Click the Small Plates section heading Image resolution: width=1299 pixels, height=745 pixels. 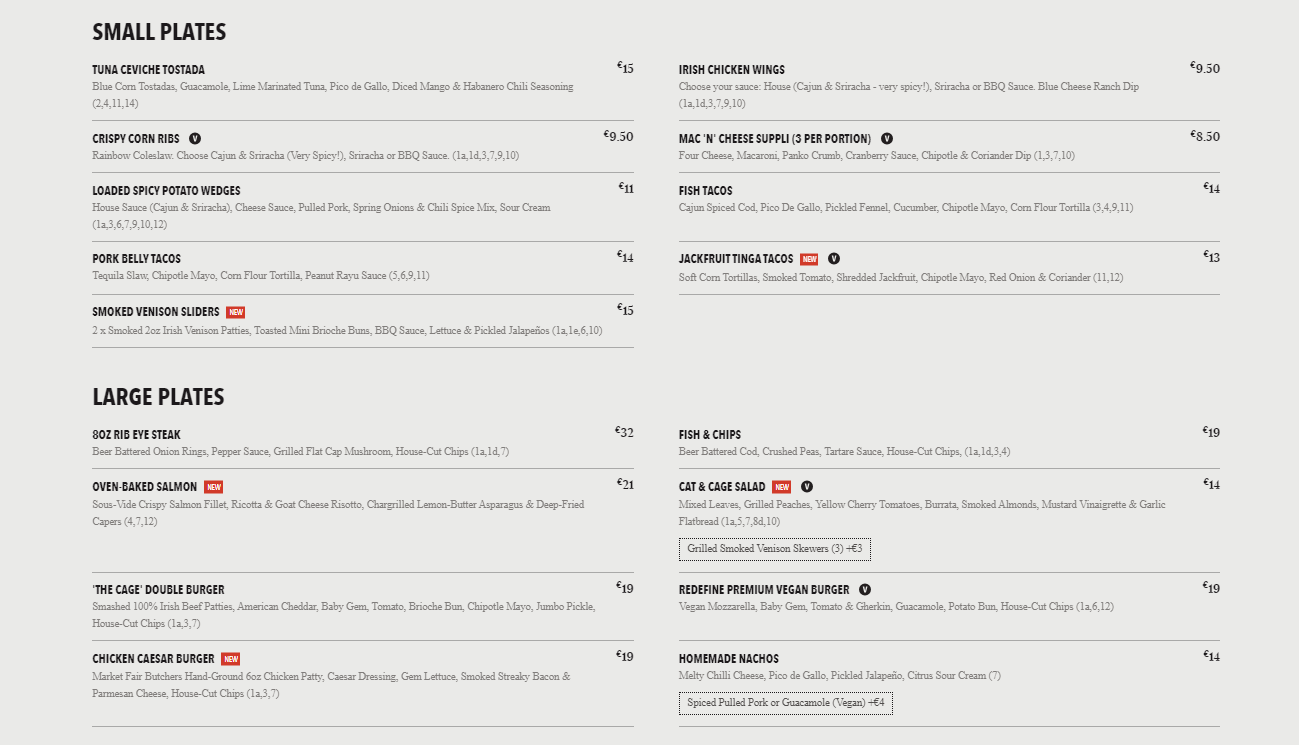coord(159,32)
